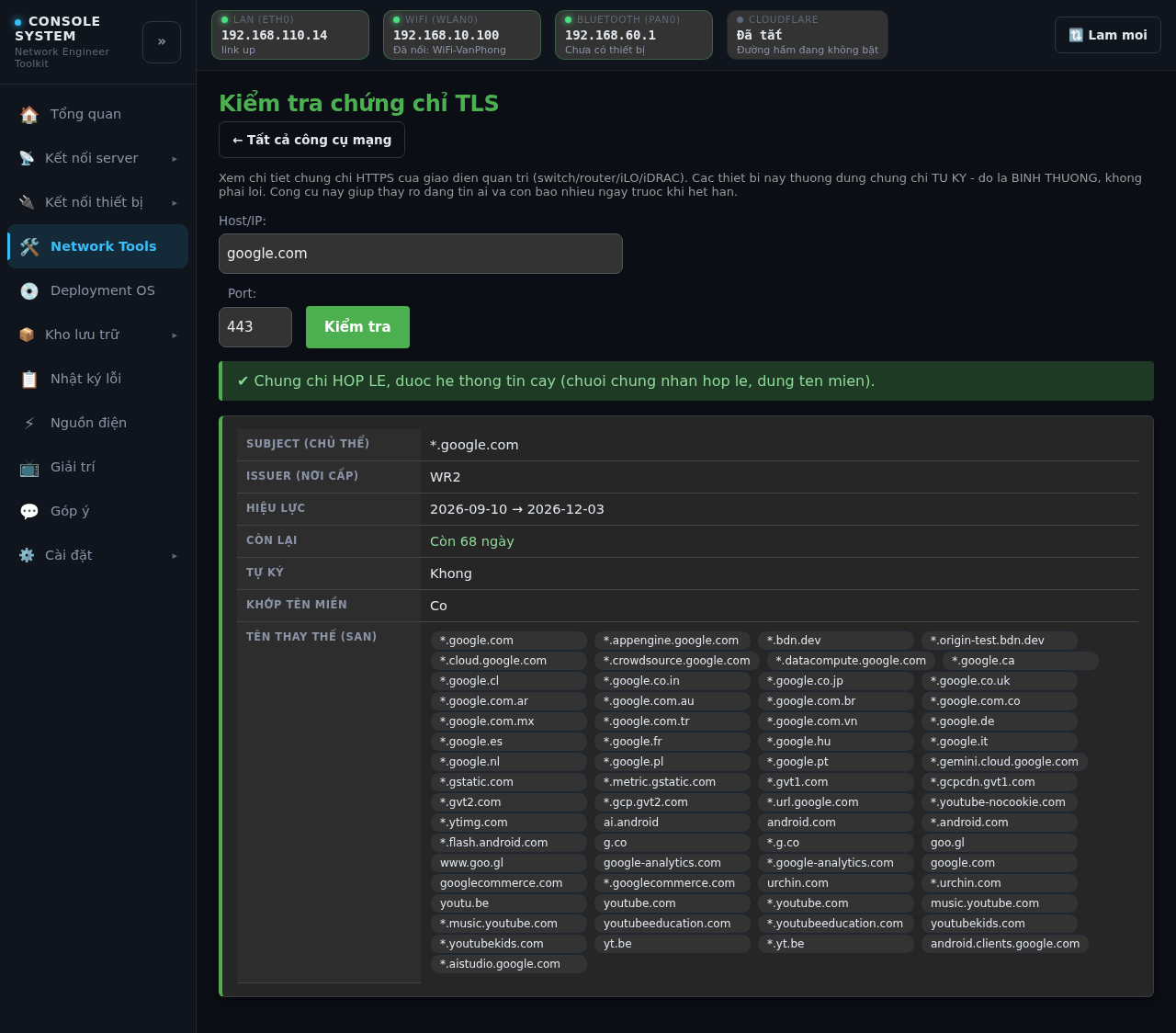Screen dimensions: 1176x1033
Task: Click the Khớp tên miền value Co
Action: 438,606
